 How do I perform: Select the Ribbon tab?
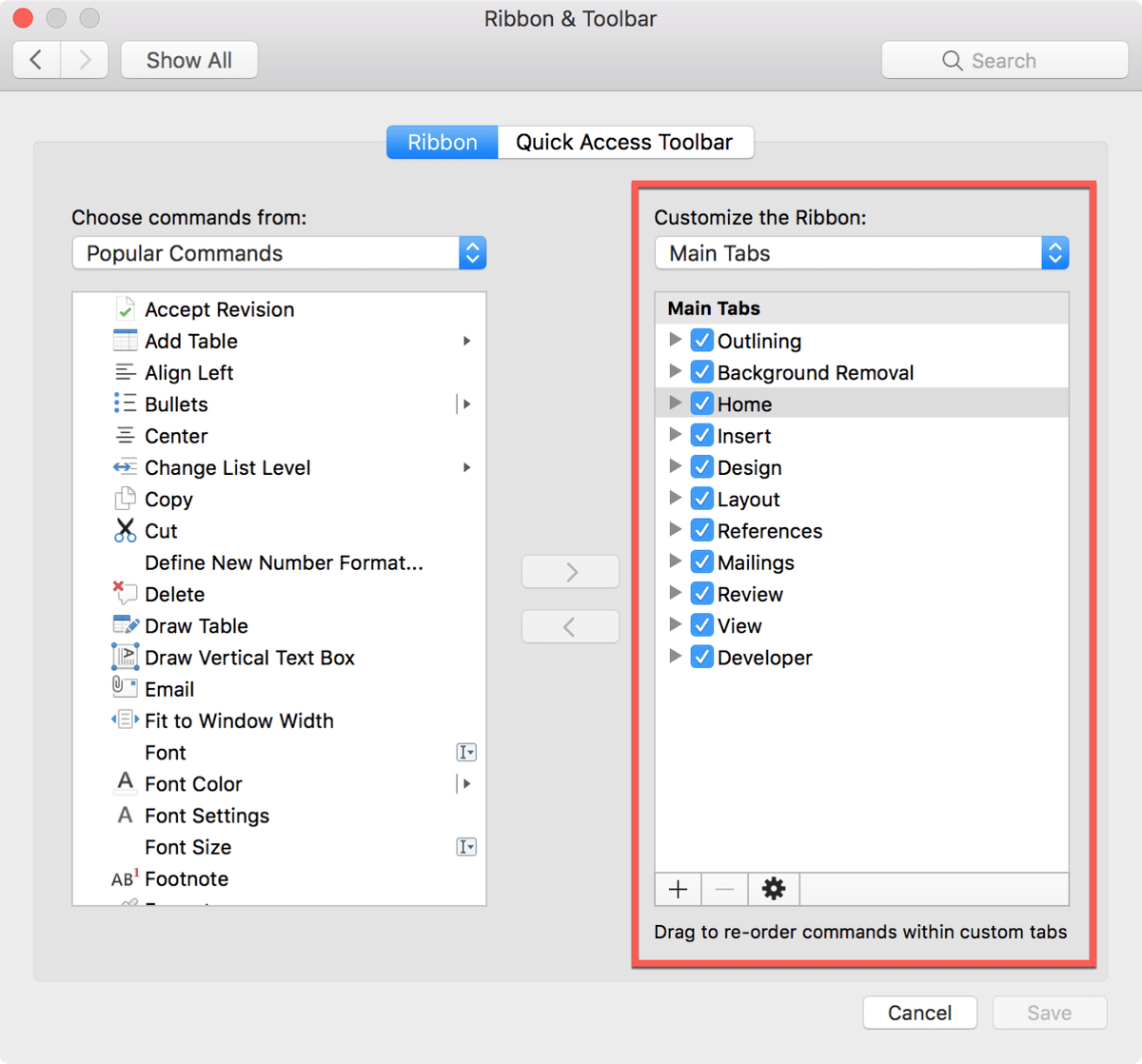coord(442,143)
